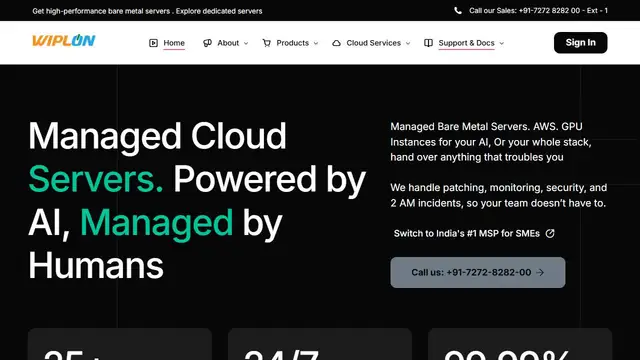Click the 24/7 stat card

pos(320,344)
